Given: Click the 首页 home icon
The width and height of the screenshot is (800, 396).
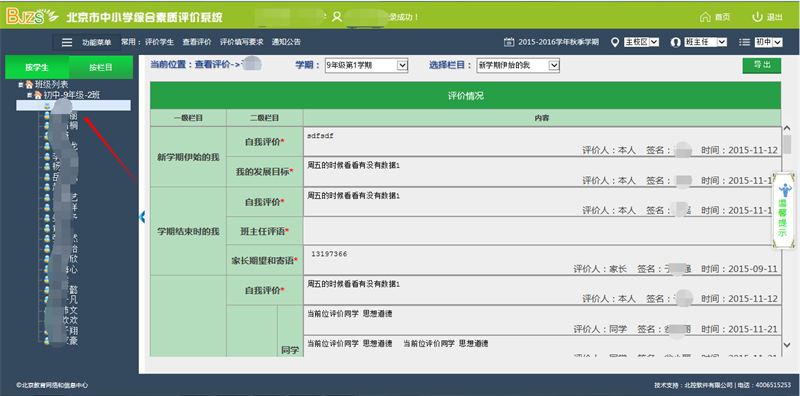Looking at the screenshot, I should click(705, 17).
